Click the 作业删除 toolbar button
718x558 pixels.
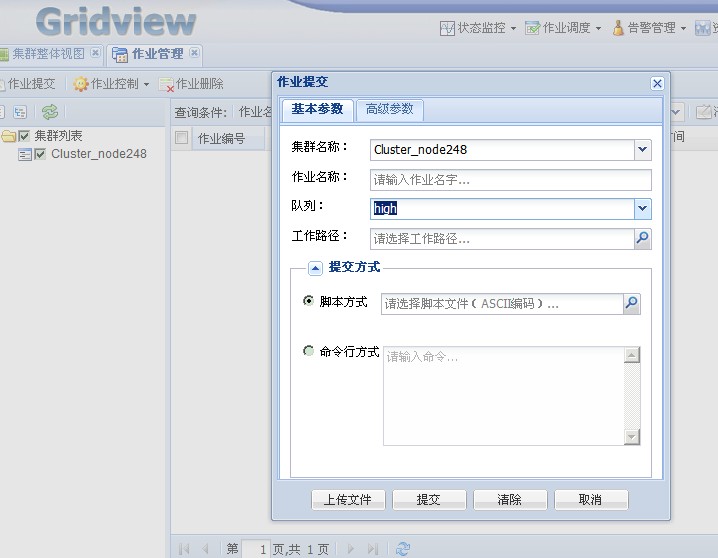[191, 84]
